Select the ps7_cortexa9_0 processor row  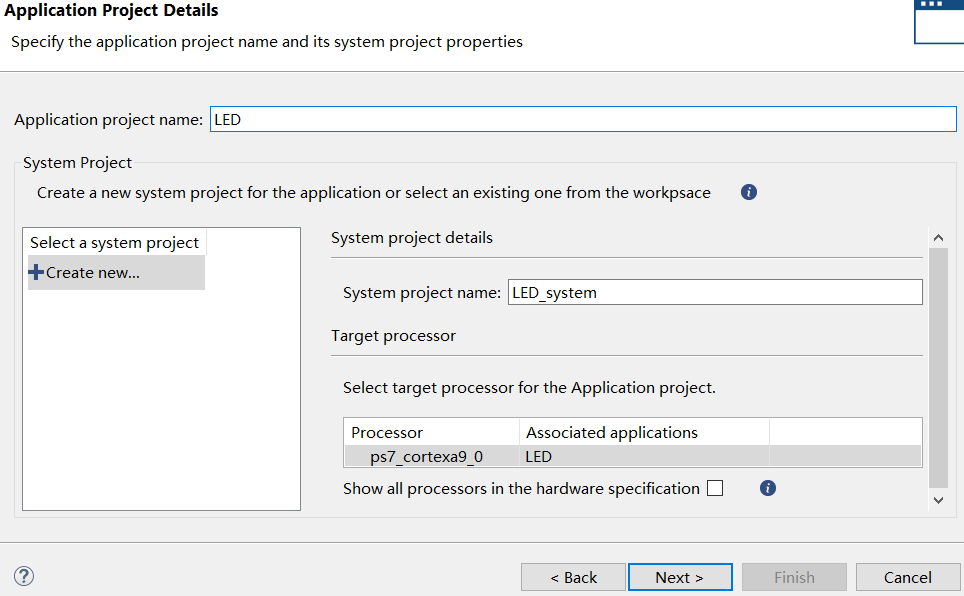pyautogui.click(x=426, y=456)
